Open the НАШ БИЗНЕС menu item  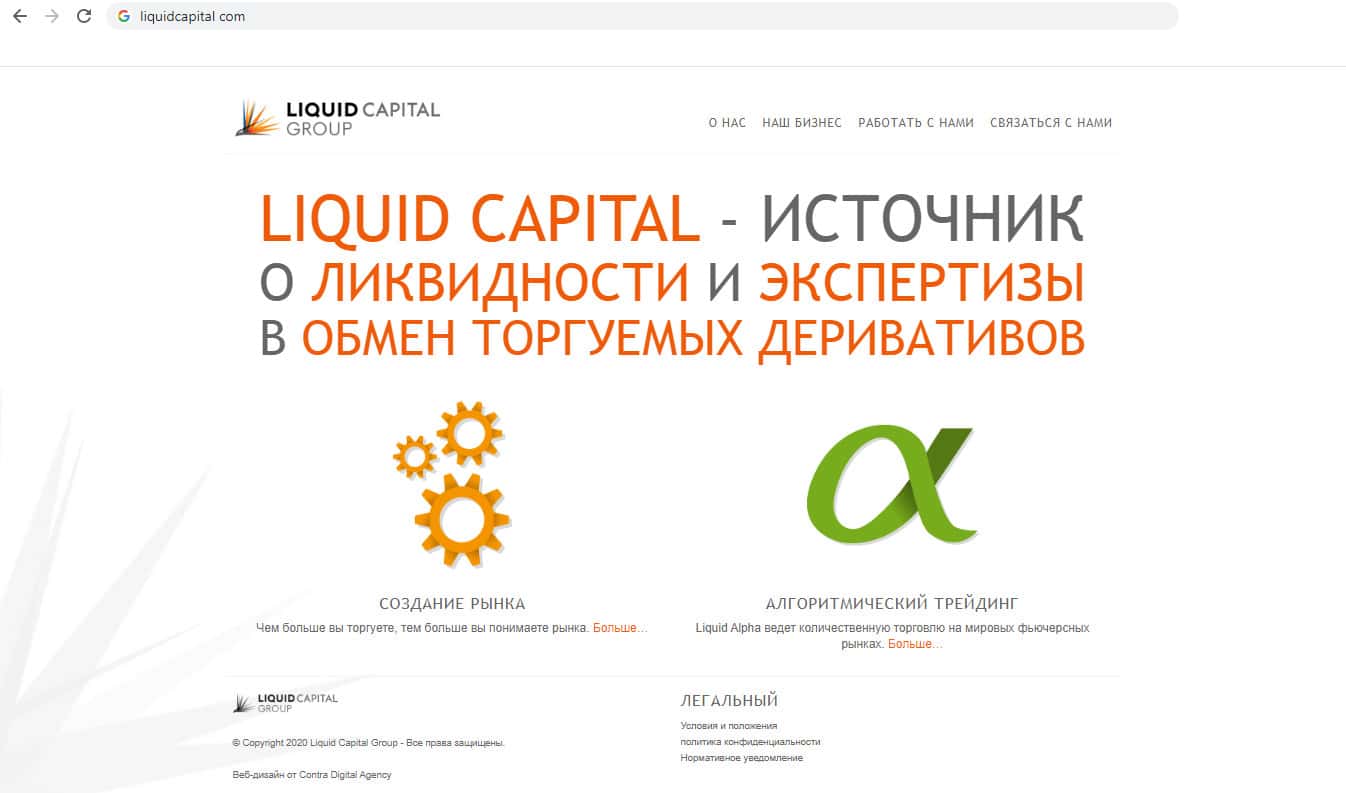(x=802, y=123)
